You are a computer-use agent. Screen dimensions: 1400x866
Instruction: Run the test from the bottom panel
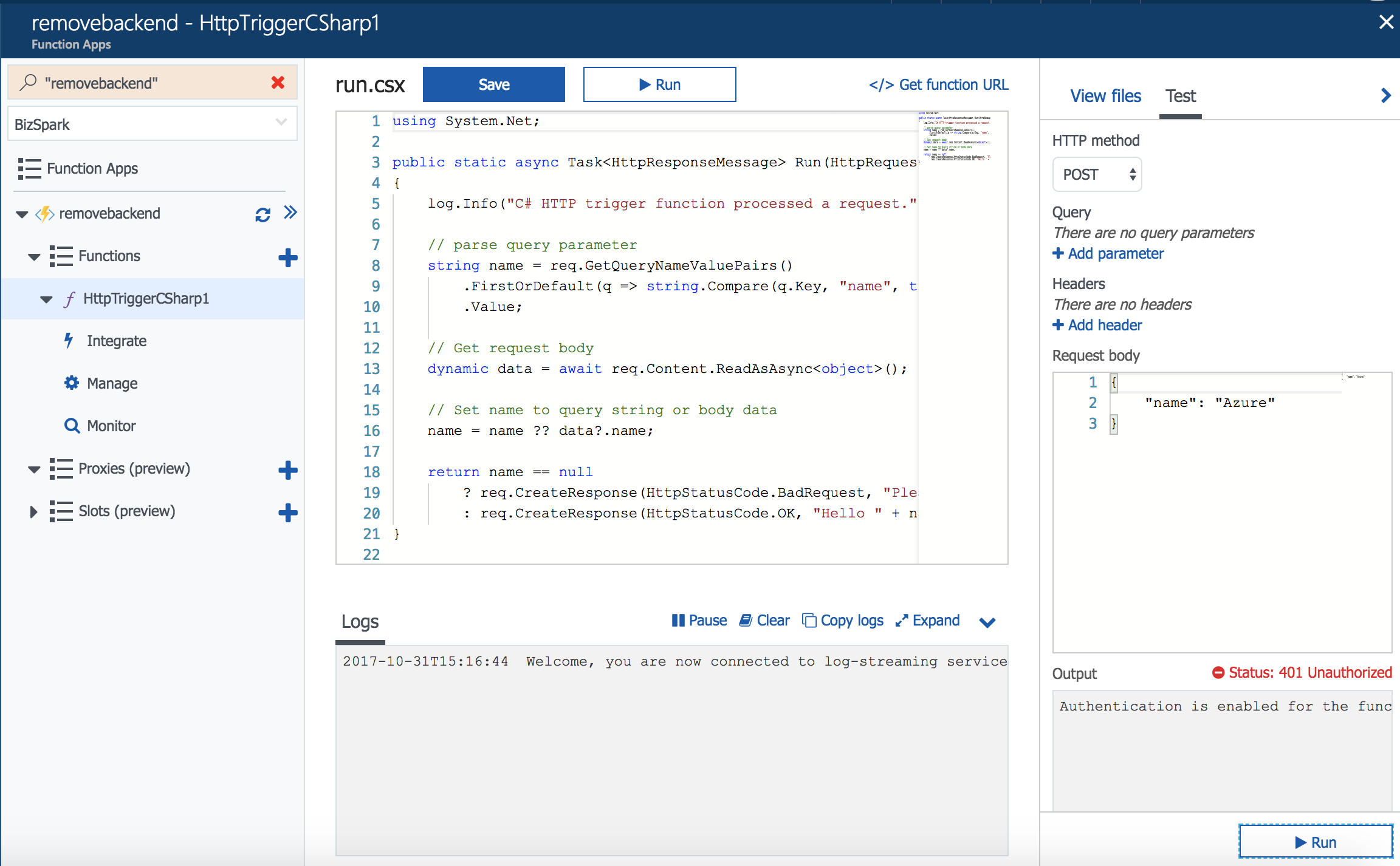(x=1316, y=842)
